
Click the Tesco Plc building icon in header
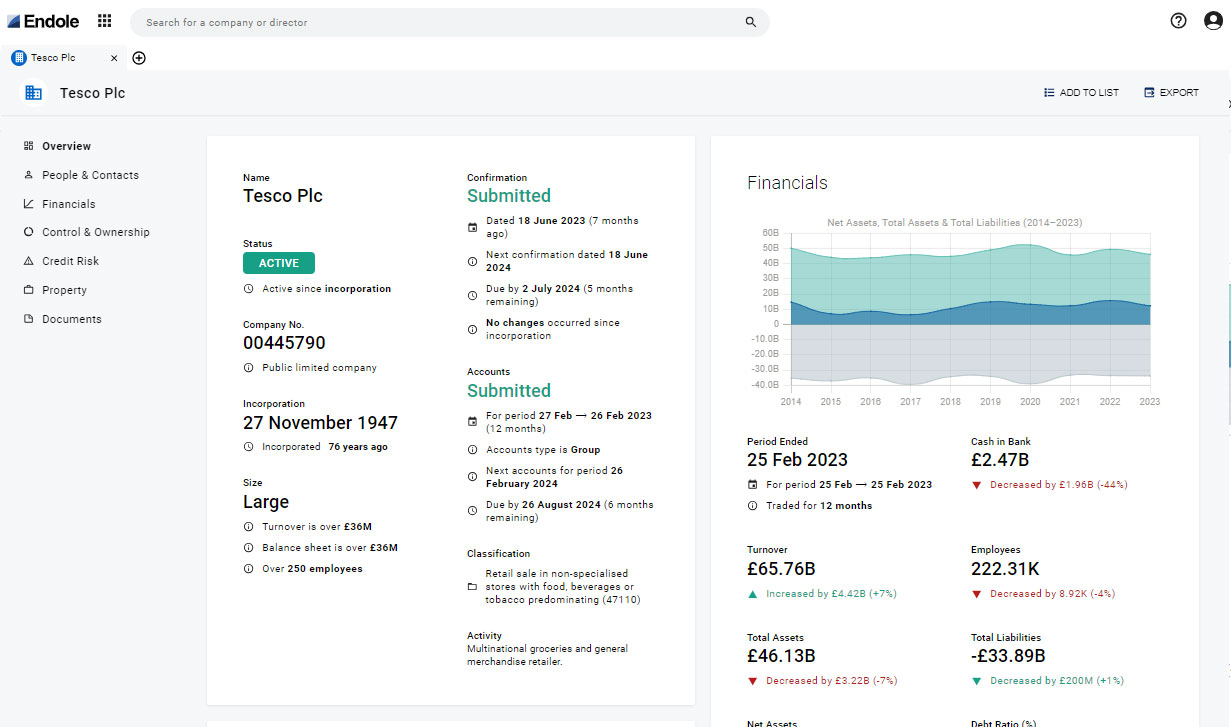(x=33, y=92)
